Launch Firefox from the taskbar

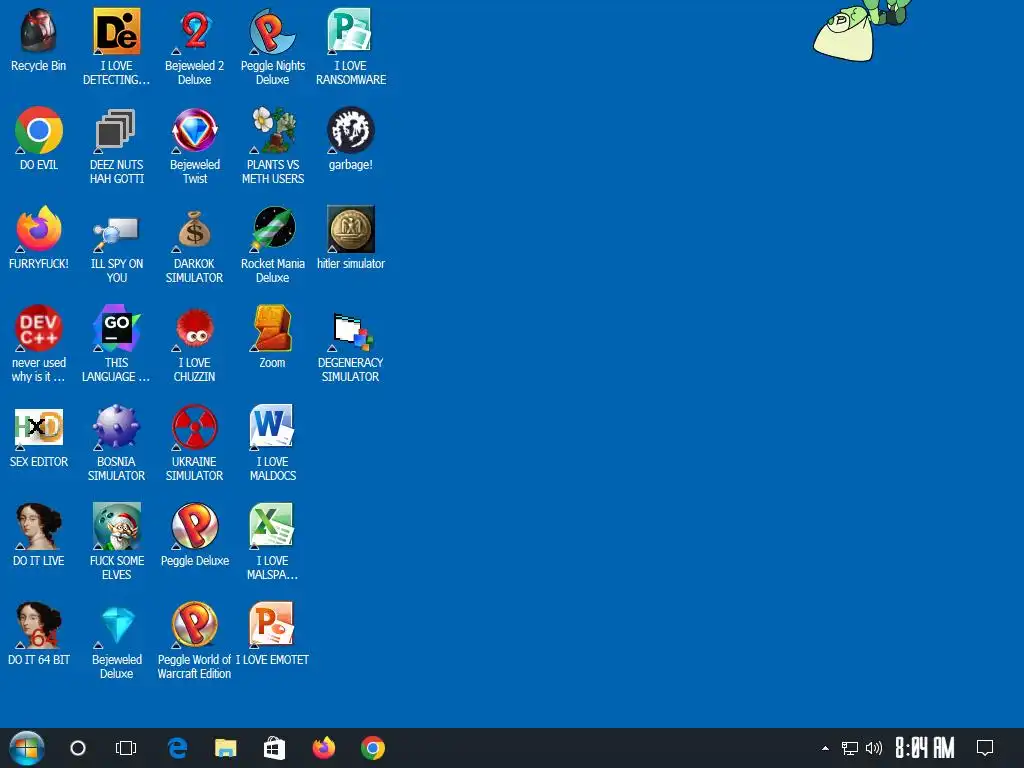pyautogui.click(x=324, y=747)
